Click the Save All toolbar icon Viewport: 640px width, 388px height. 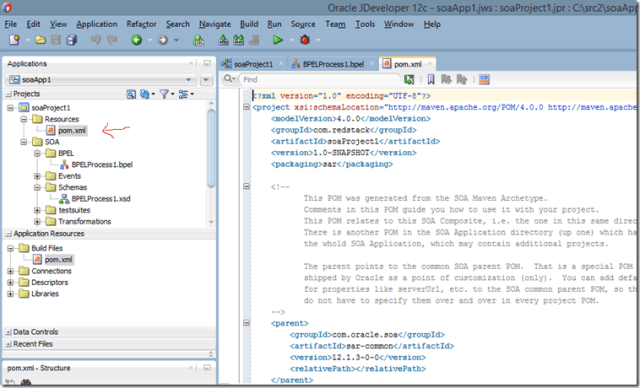(x=72, y=40)
